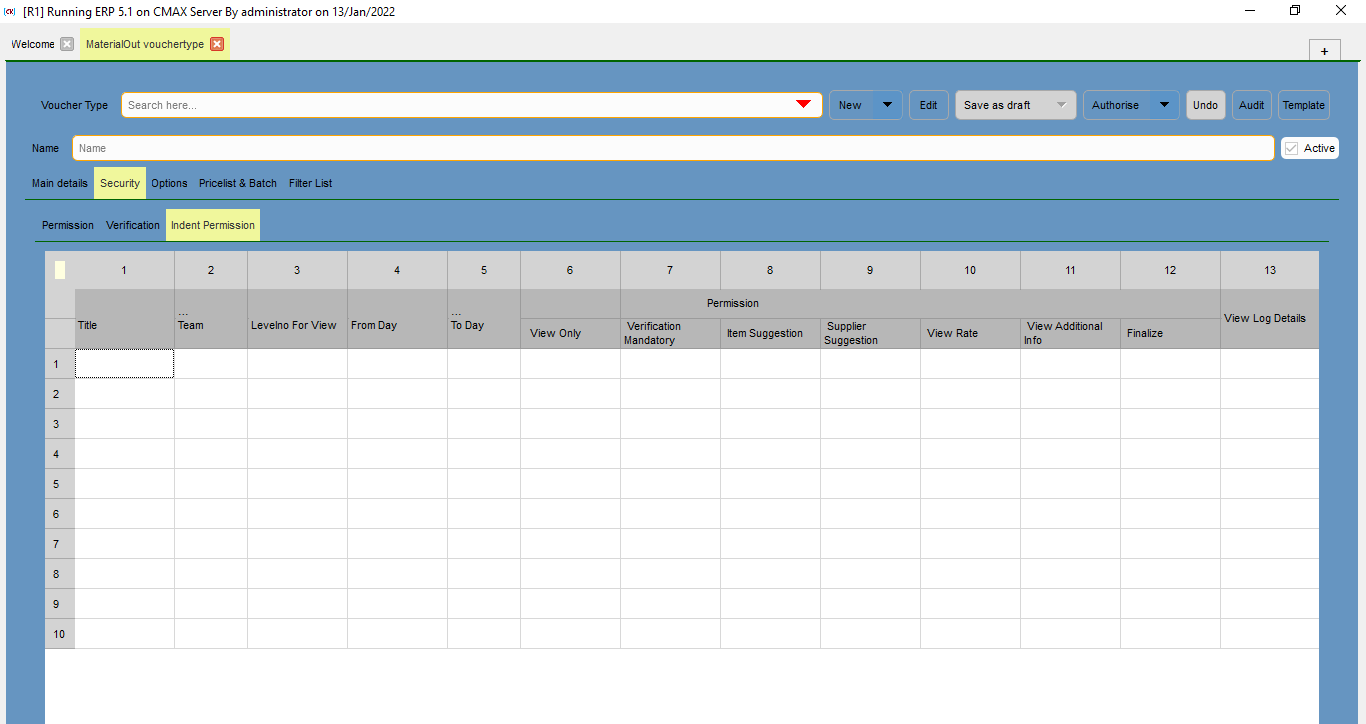Select row header 2 in the grid

pyautogui.click(x=60, y=394)
